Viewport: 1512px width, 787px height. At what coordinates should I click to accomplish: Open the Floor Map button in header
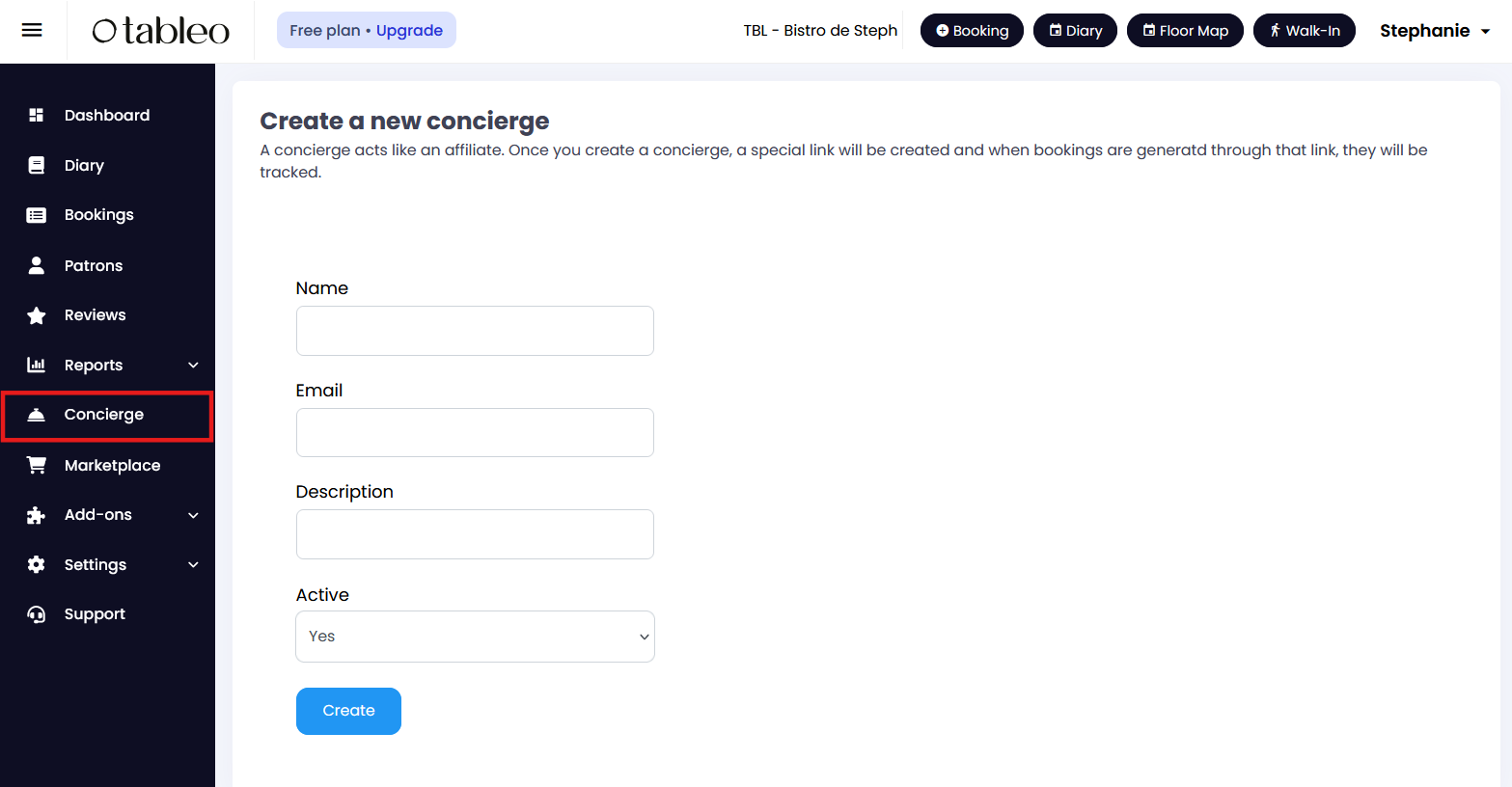pos(1185,31)
